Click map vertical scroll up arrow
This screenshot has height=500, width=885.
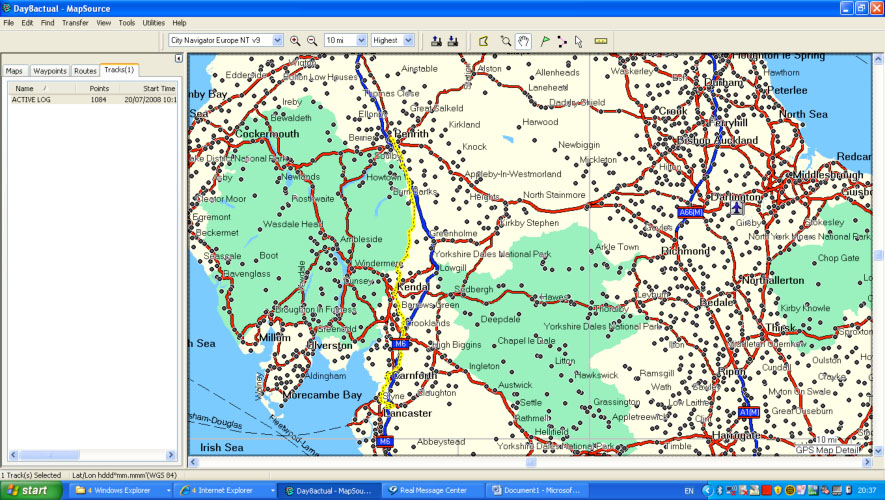point(878,58)
